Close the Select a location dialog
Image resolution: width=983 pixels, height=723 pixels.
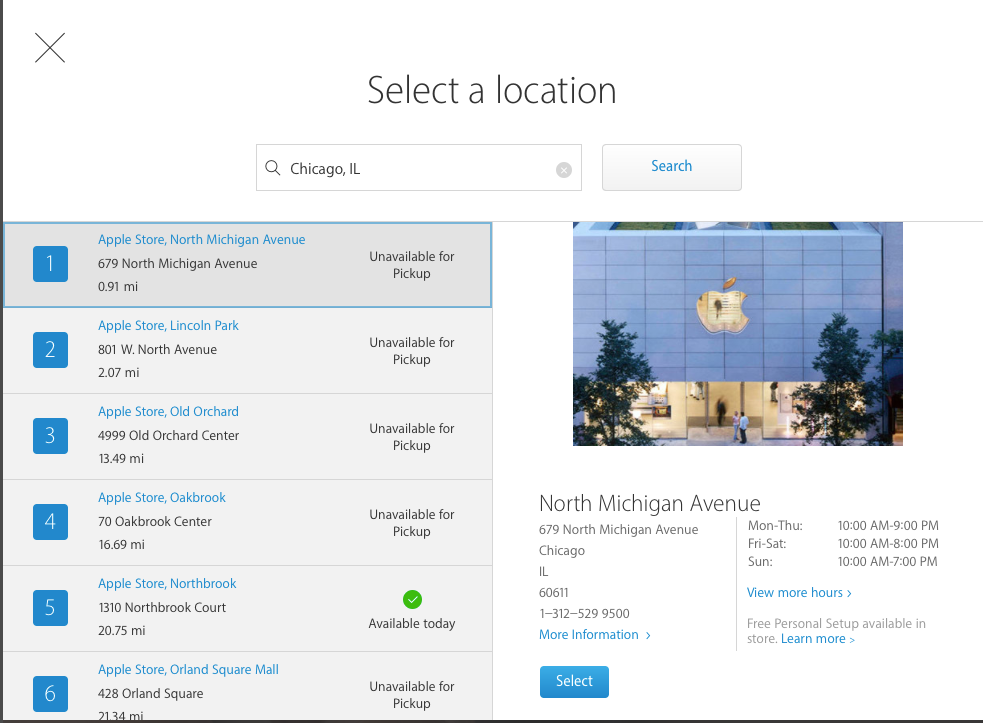50,48
